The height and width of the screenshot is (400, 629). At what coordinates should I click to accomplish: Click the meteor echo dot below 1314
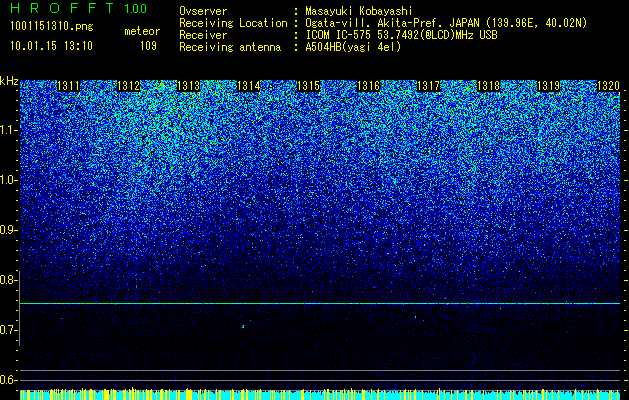pyautogui.click(x=243, y=326)
